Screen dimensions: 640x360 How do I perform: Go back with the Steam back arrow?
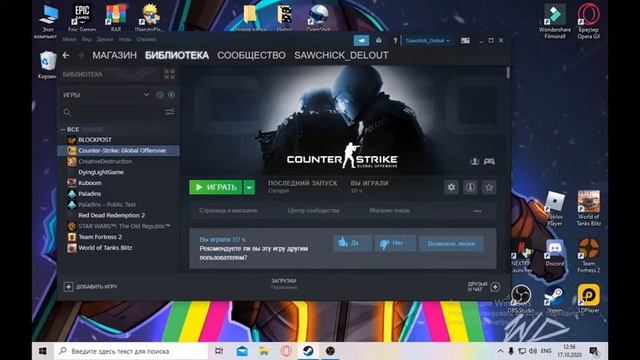66,56
